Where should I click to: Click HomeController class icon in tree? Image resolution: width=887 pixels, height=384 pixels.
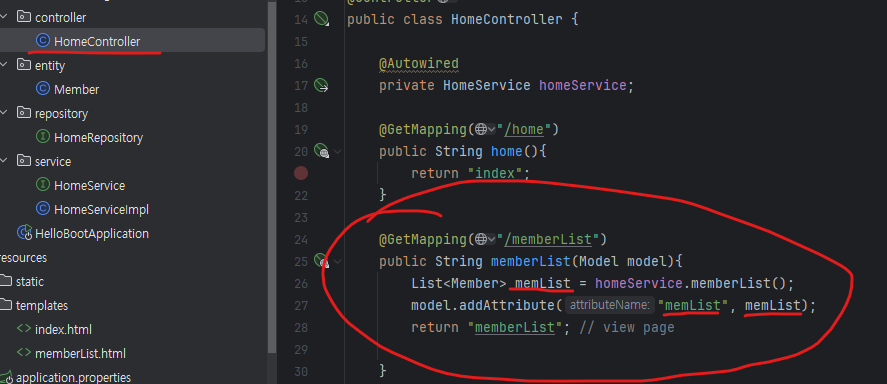click(x=42, y=41)
